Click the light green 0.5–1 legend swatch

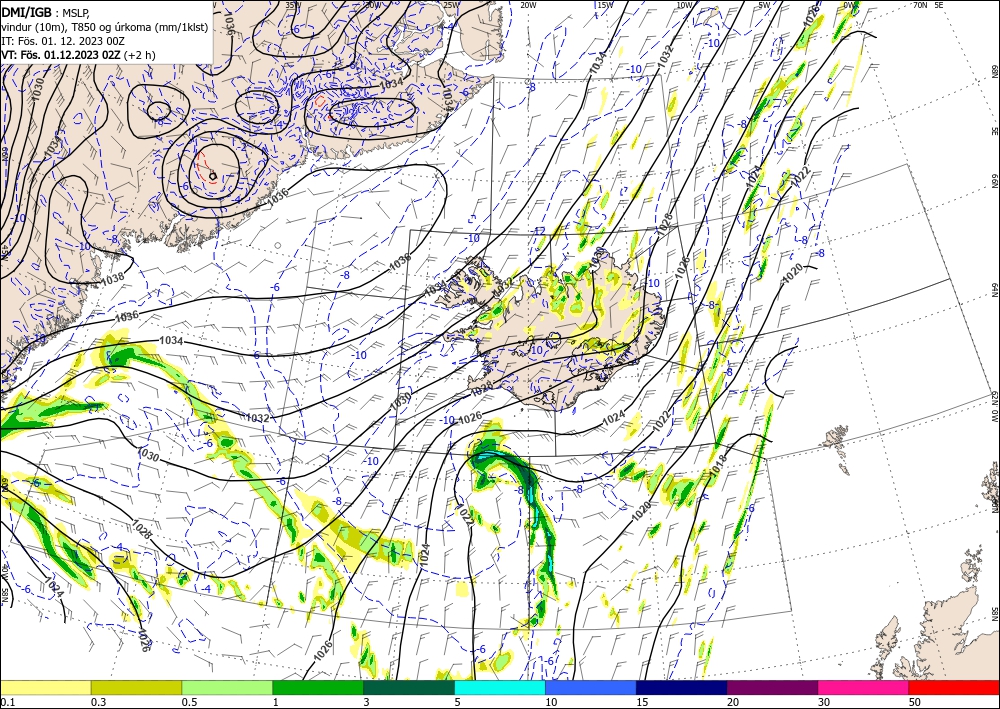click(227, 687)
